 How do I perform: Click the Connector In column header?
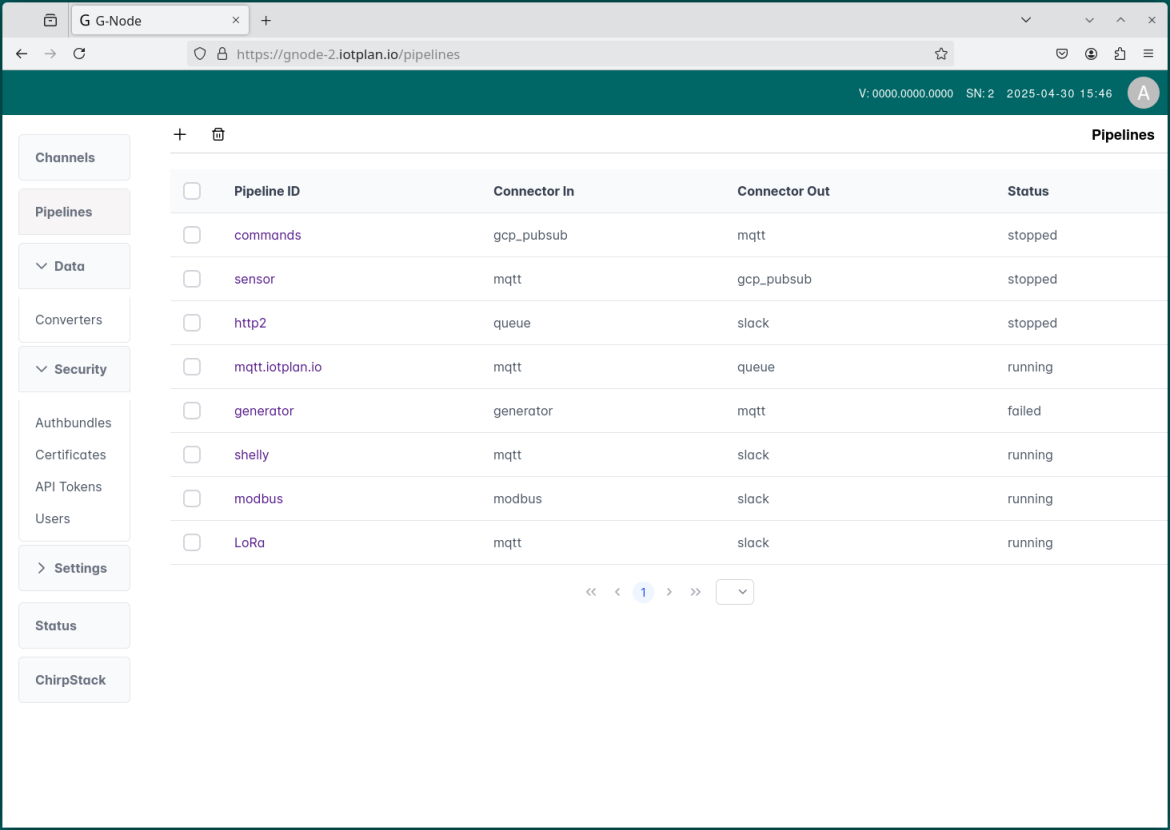(x=534, y=191)
